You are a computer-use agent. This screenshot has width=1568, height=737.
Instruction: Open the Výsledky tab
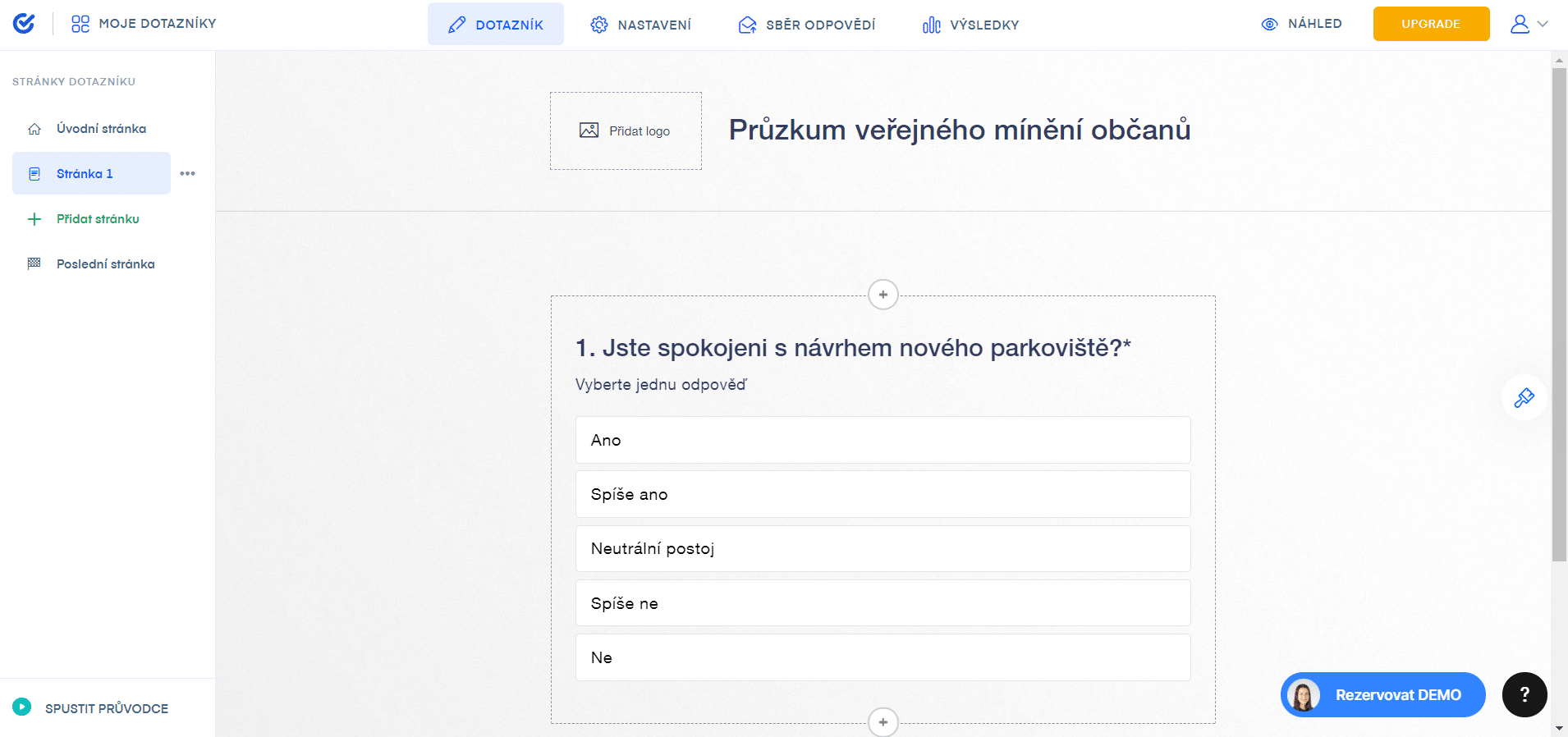[x=970, y=25]
